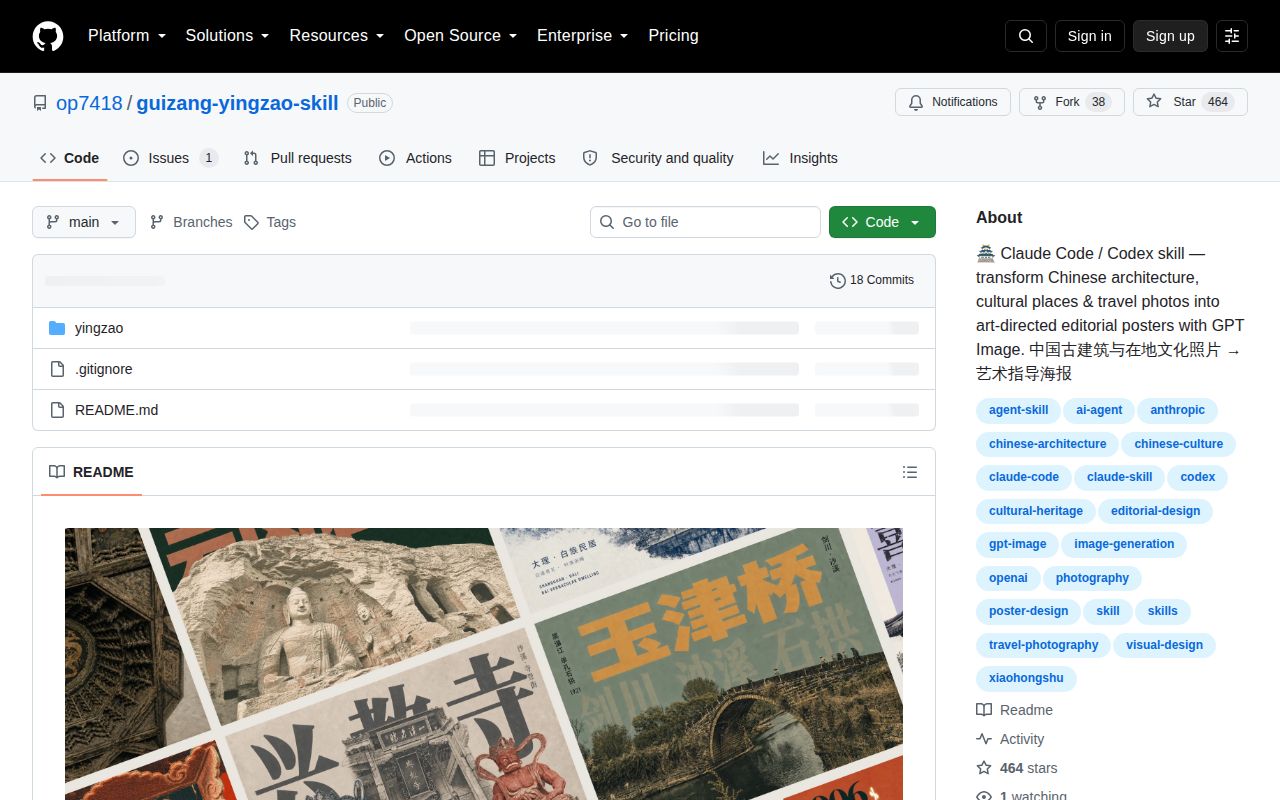This screenshot has height=800, width=1280.
Task: Select the claude-skill topic tag
Action: [1119, 477]
